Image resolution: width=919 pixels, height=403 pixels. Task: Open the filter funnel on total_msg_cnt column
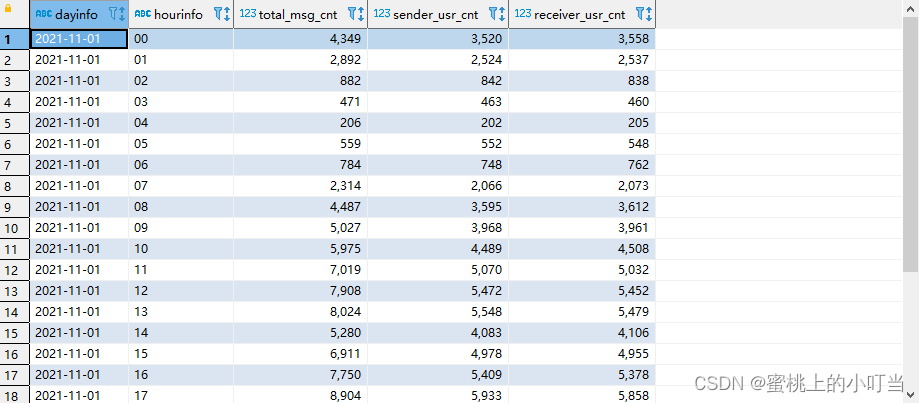pos(352,14)
